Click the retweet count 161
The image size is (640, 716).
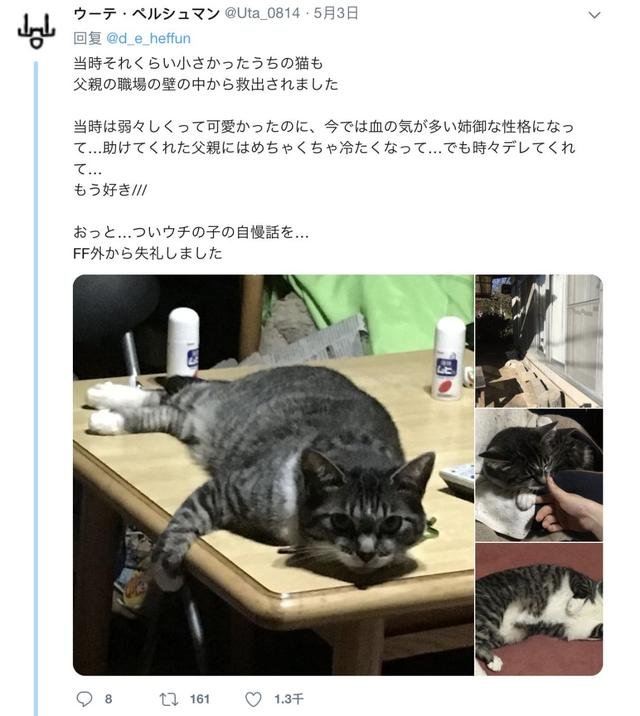pos(199,699)
